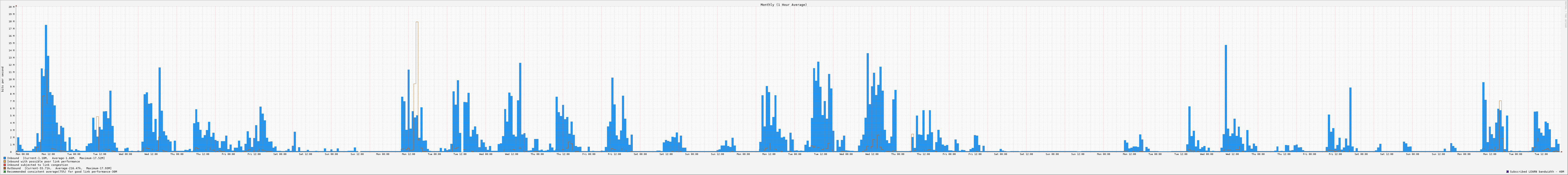Click the brown Outbound legend swatch

[5, 168]
